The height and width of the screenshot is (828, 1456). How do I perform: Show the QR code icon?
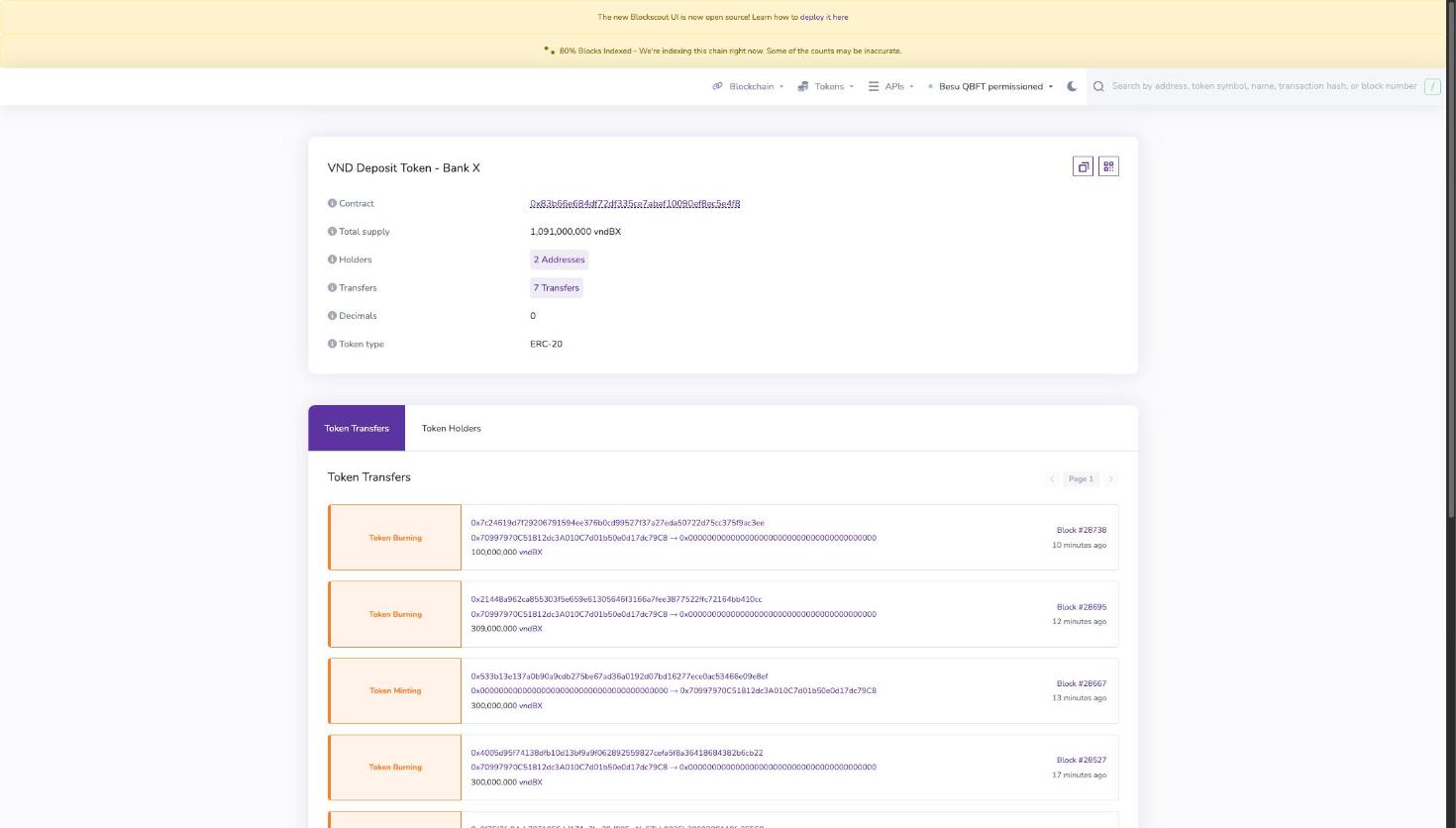pyautogui.click(x=1108, y=166)
